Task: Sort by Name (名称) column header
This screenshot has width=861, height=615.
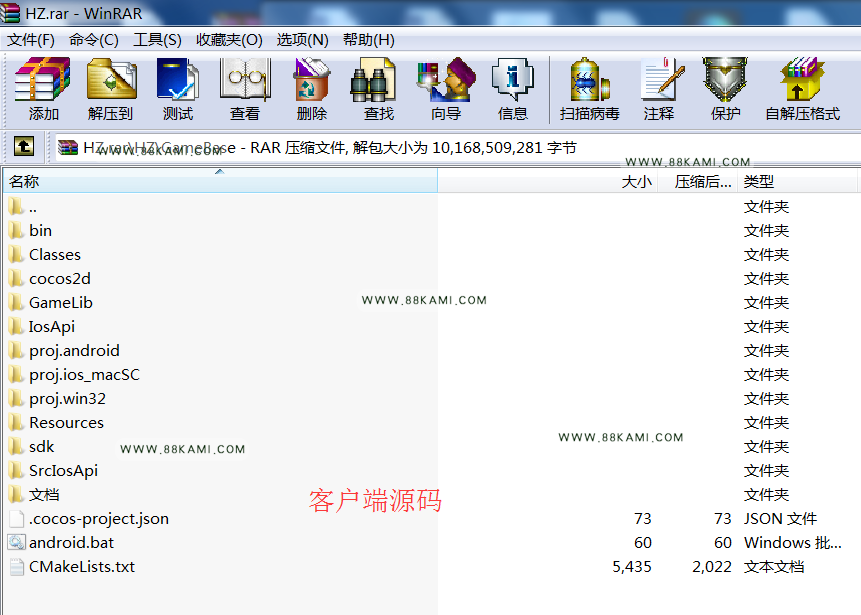Action: tap(220, 181)
